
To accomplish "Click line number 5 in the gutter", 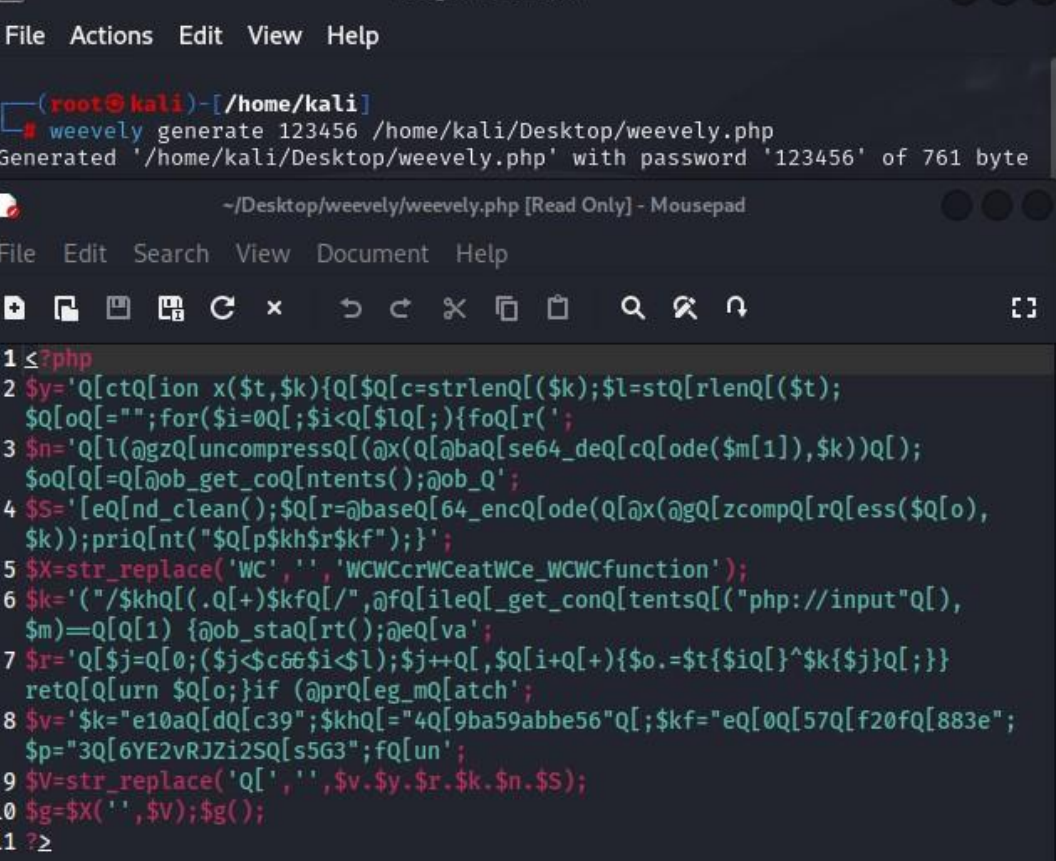I will (9, 570).
